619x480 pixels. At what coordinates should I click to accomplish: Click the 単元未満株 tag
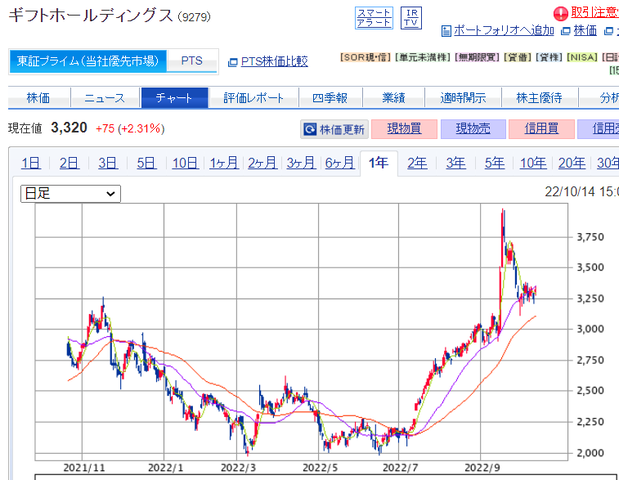coord(423,58)
